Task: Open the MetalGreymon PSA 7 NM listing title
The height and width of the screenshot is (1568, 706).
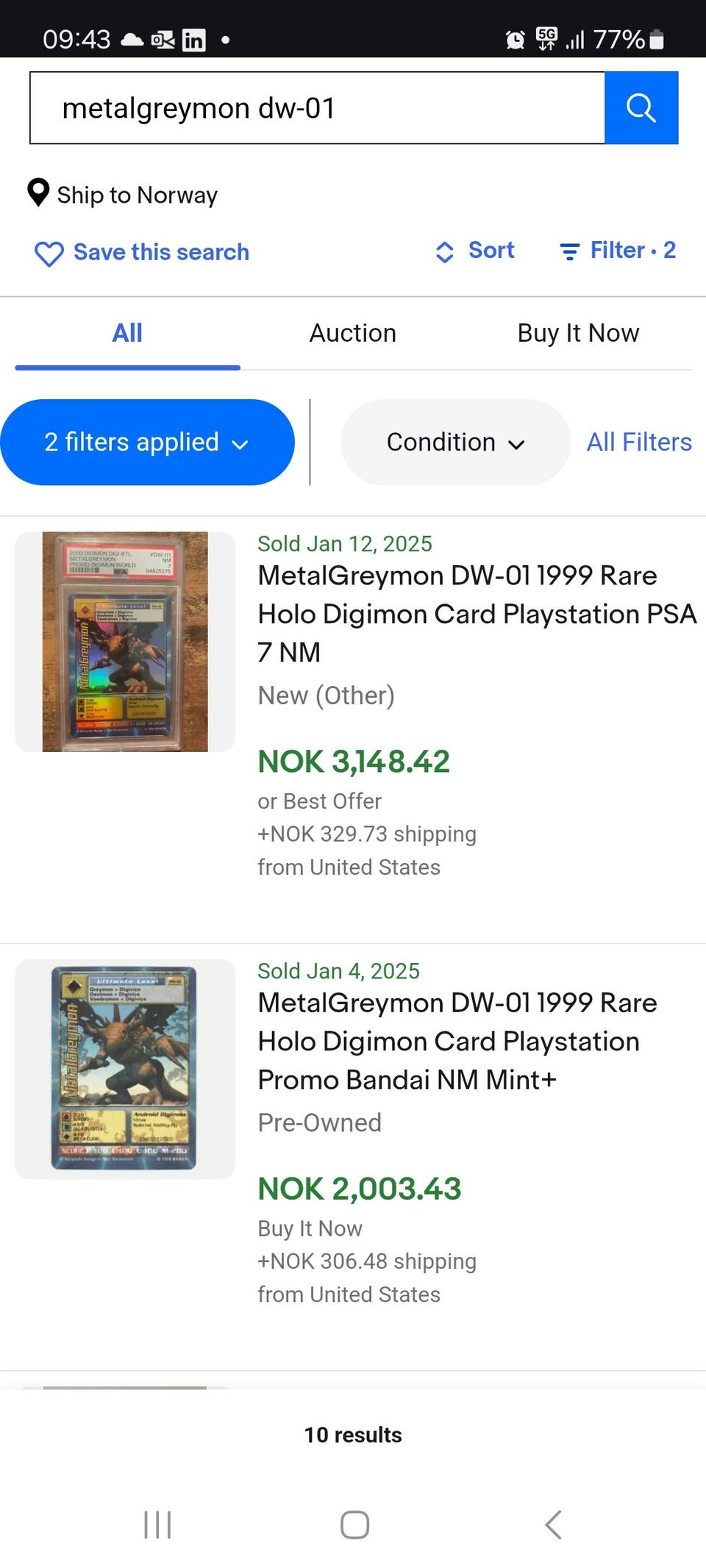Action: tap(477, 614)
